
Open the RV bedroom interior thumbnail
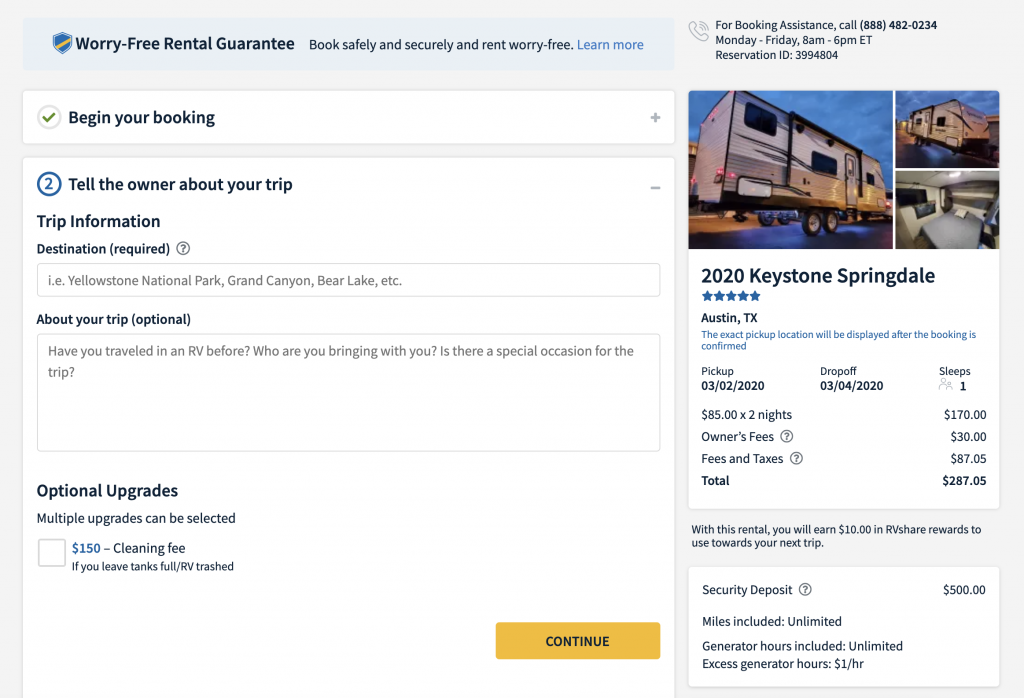(x=947, y=210)
